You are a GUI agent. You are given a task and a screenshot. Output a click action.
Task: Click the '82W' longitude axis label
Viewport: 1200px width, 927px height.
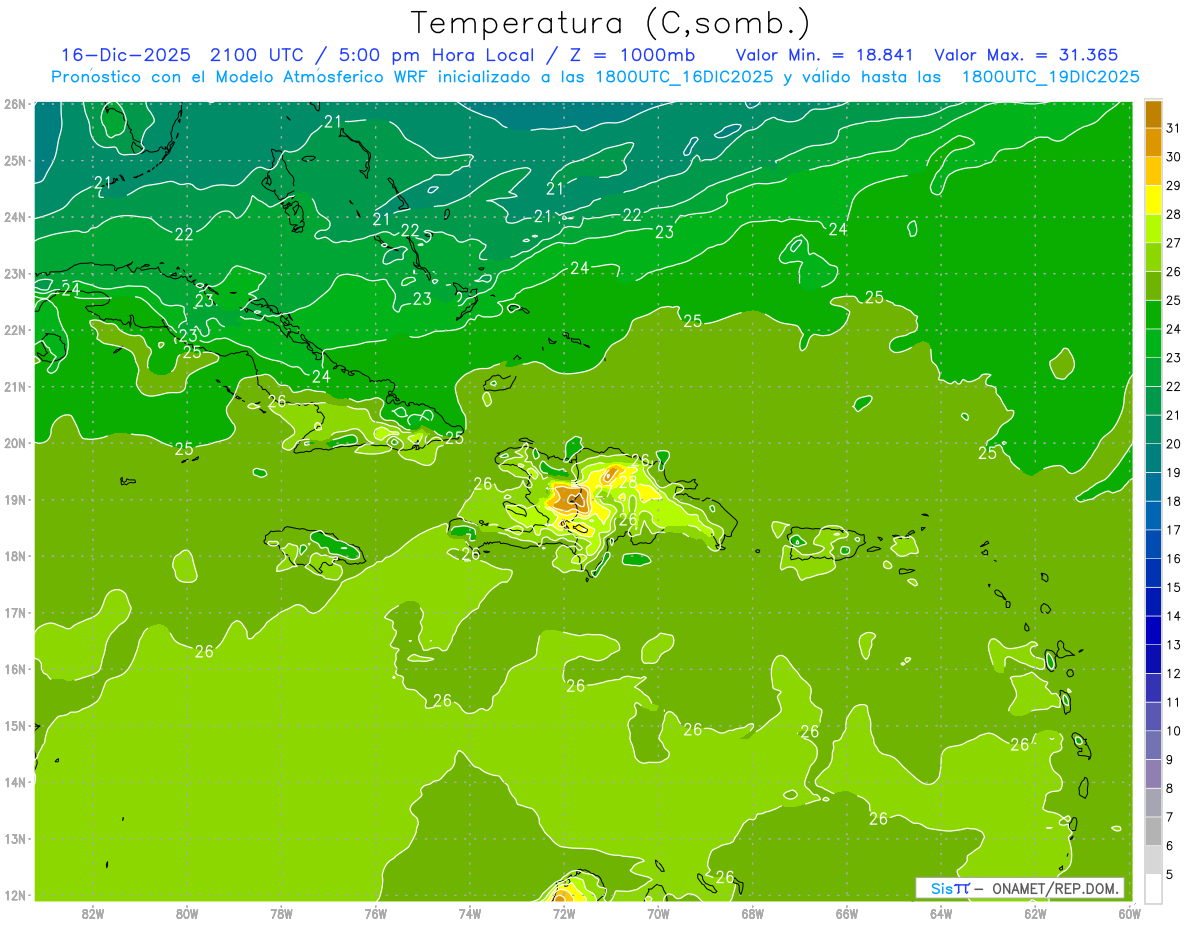(x=93, y=913)
